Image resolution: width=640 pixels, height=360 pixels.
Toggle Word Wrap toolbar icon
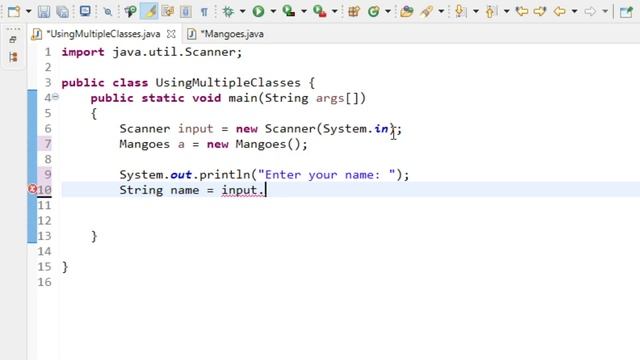[168, 11]
